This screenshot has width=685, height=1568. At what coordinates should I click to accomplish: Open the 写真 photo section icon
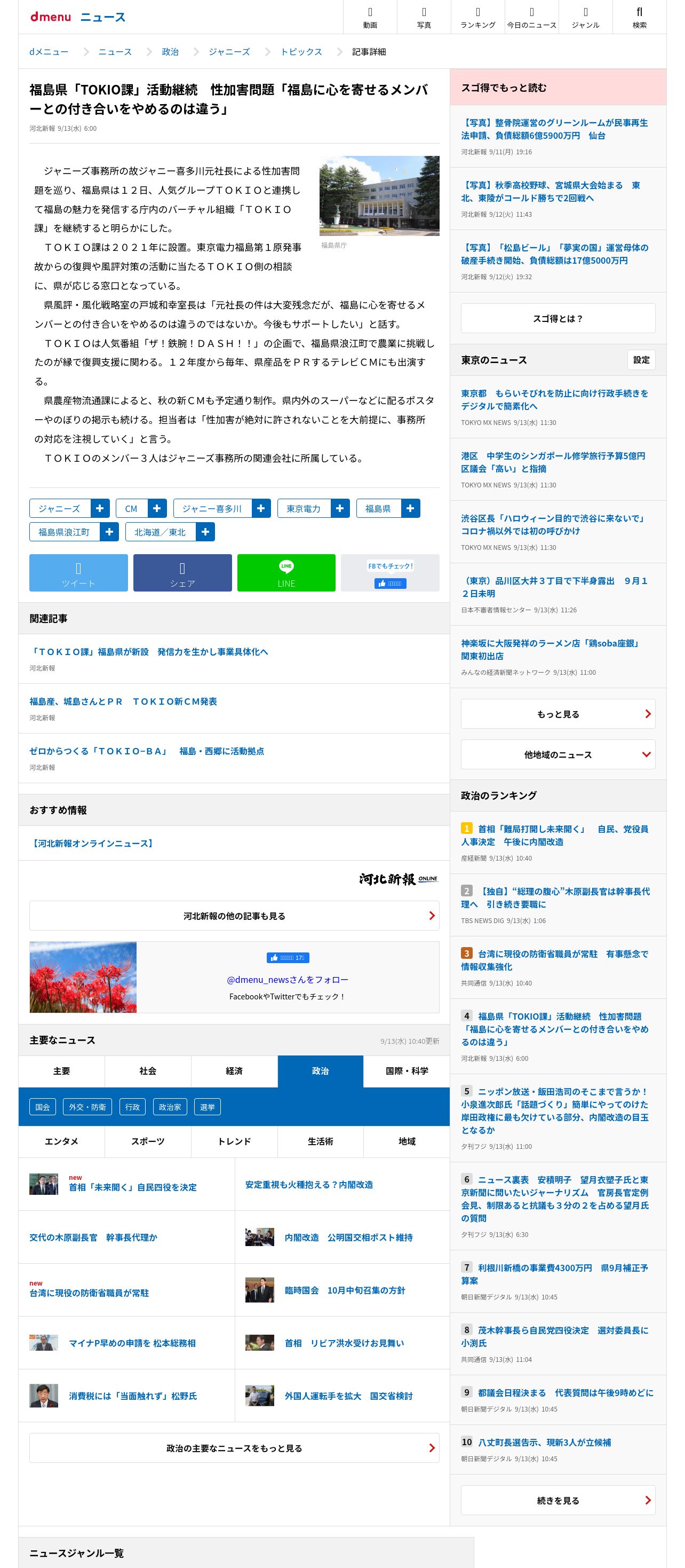point(424,17)
